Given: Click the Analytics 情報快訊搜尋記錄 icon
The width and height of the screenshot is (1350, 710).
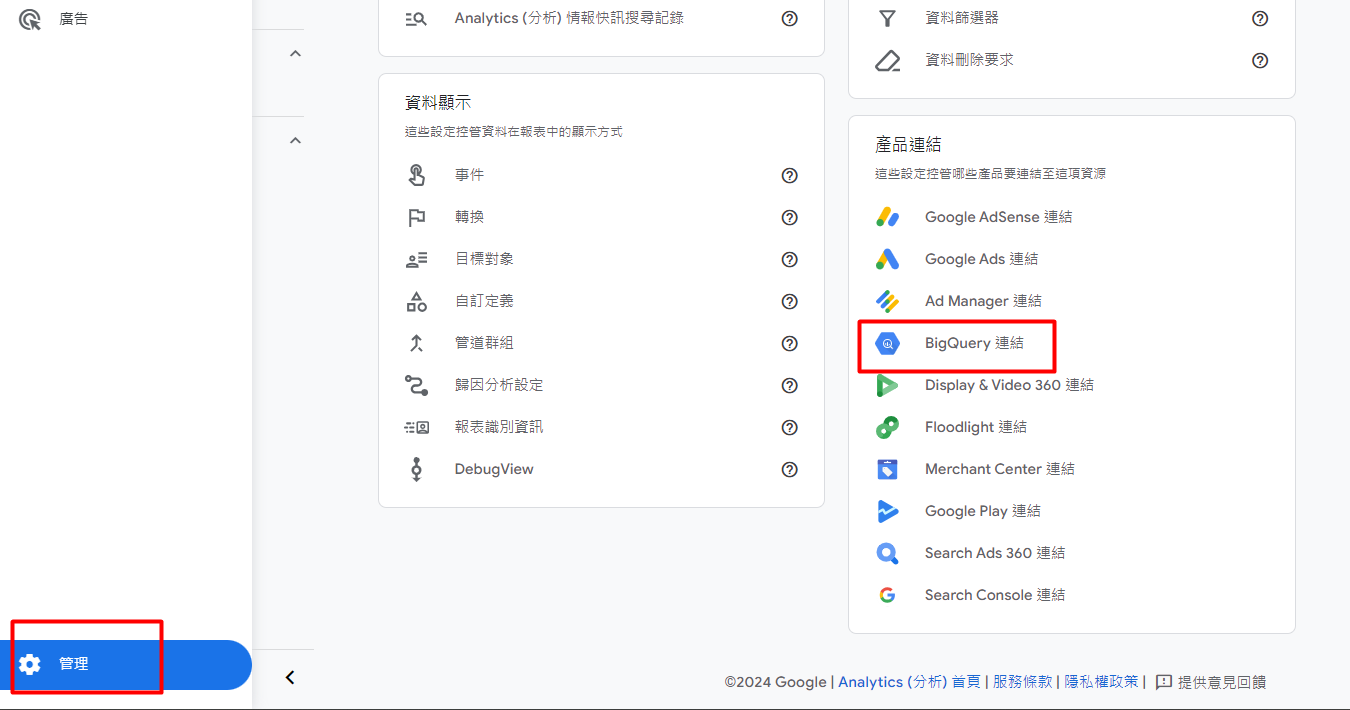Looking at the screenshot, I should (x=417, y=18).
